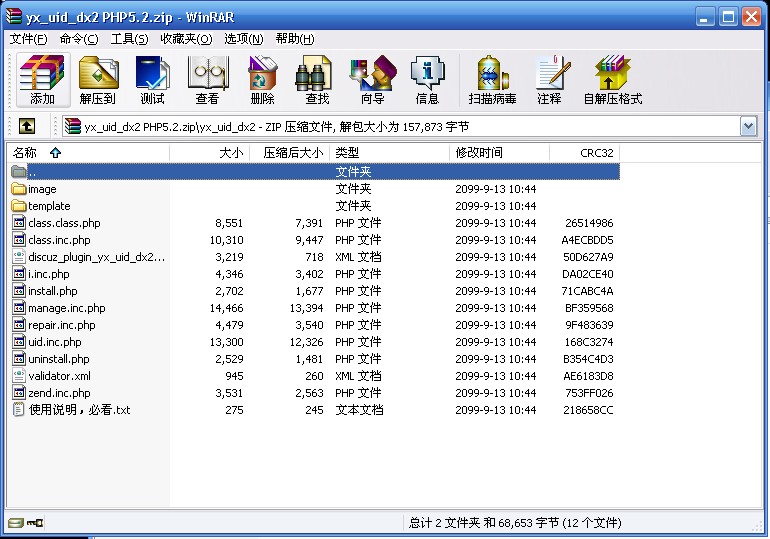Image resolution: width=770 pixels, height=539 pixels.
Task: Sort by 大小 column header
Action: click(210, 153)
